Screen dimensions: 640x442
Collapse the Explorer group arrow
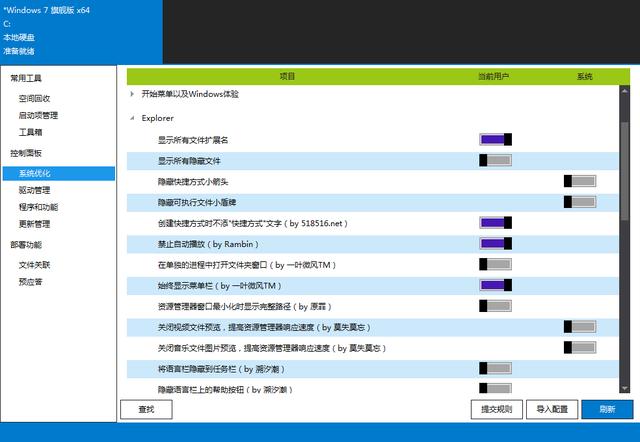point(132,118)
